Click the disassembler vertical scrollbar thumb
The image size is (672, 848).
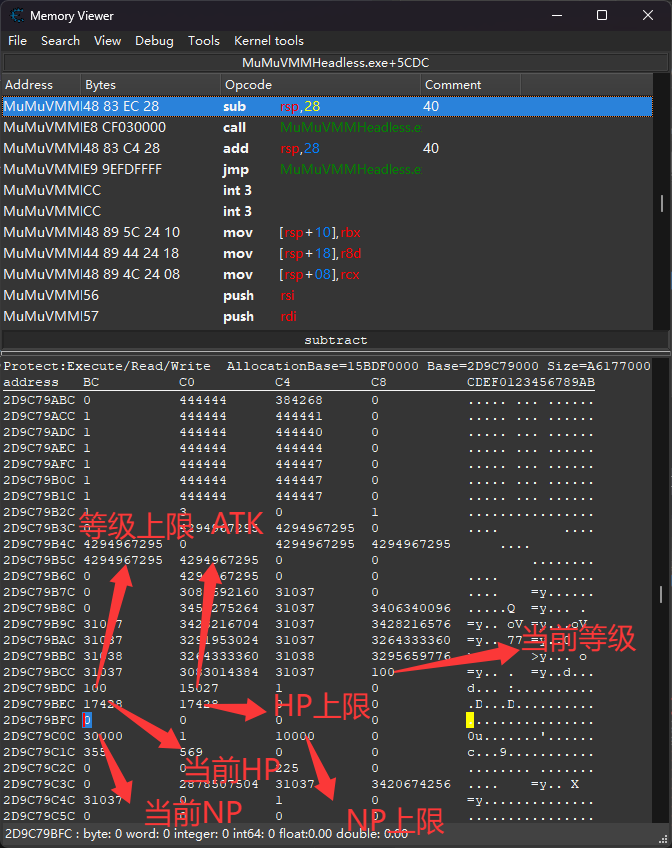click(662, 203)
